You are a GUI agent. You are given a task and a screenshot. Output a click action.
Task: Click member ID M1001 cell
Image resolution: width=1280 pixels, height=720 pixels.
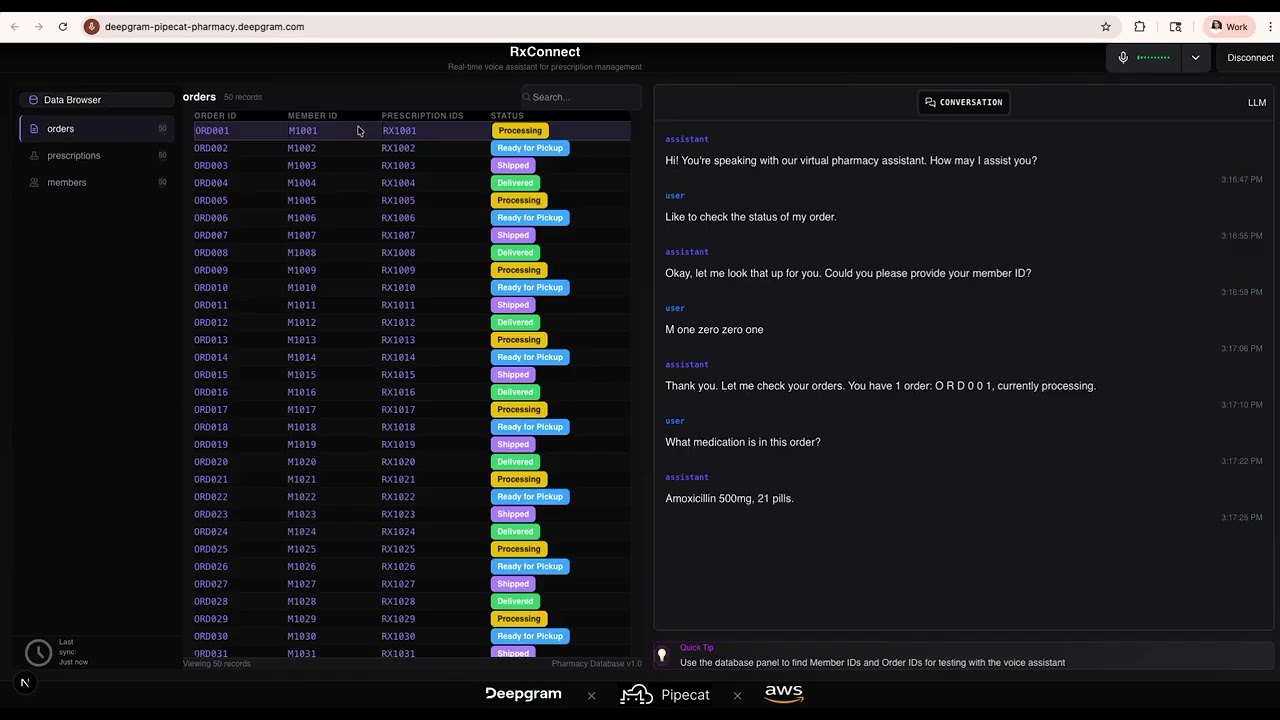tap(303, 131)
